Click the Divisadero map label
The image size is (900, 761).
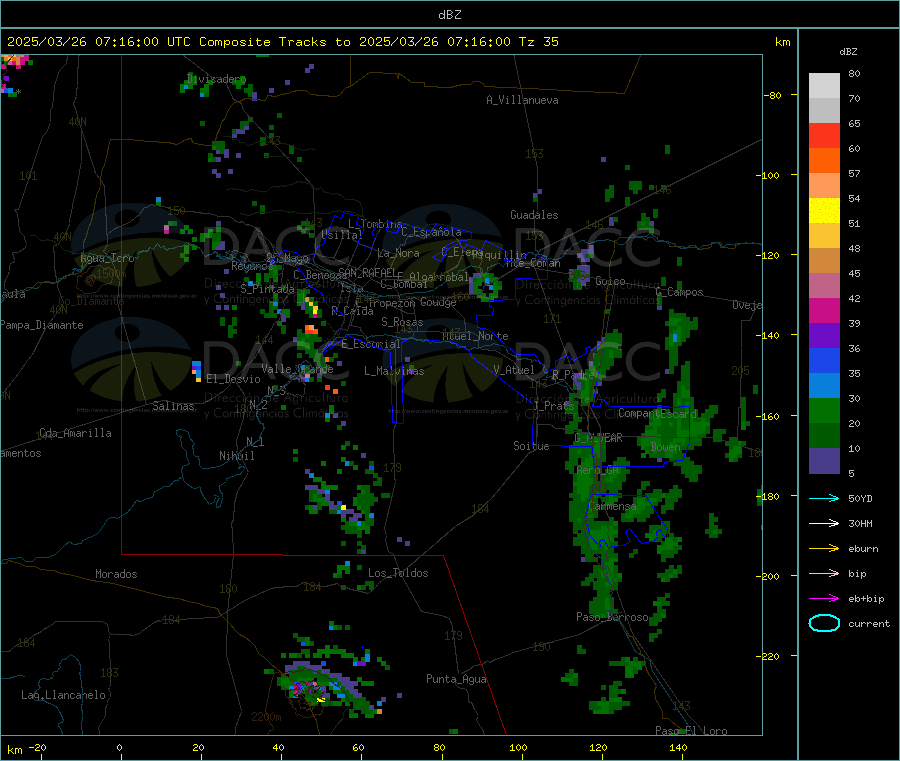[x=216, y=79]
